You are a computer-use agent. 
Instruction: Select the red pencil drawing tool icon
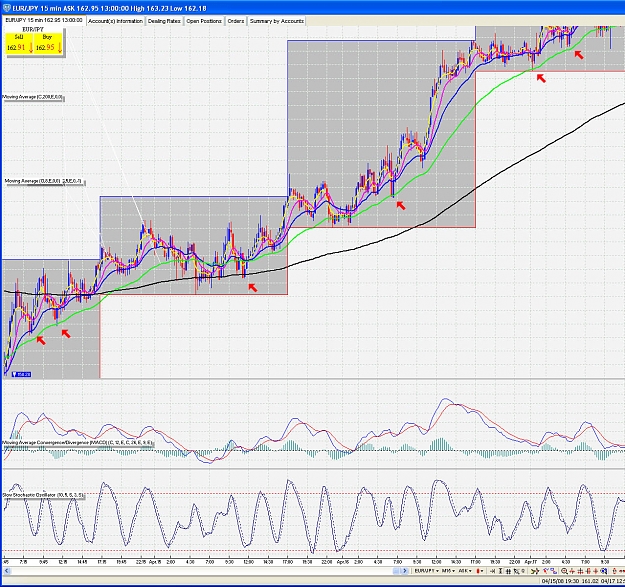coord(545,571)
